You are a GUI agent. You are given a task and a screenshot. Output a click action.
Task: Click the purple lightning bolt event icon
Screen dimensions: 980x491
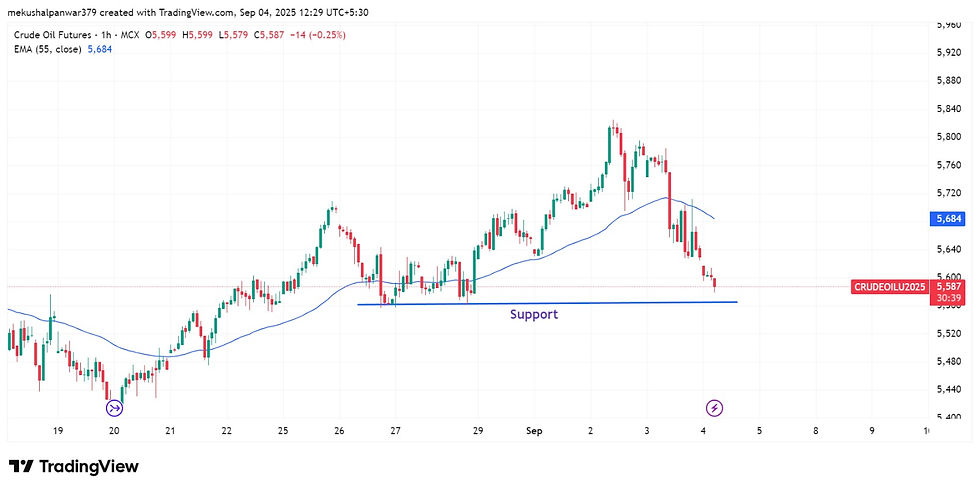coord(715,407)
